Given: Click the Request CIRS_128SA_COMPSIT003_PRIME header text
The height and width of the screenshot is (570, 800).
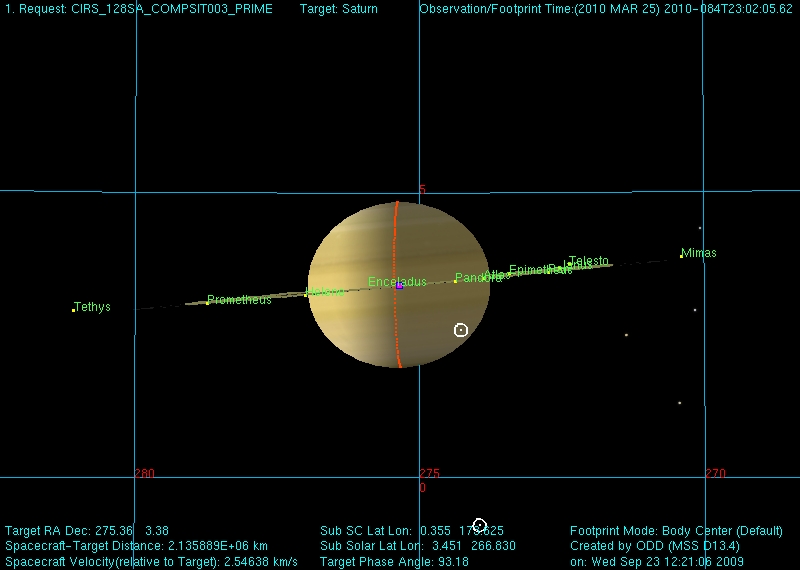Looking at the screenshot, I should click(x=139, y=9).
